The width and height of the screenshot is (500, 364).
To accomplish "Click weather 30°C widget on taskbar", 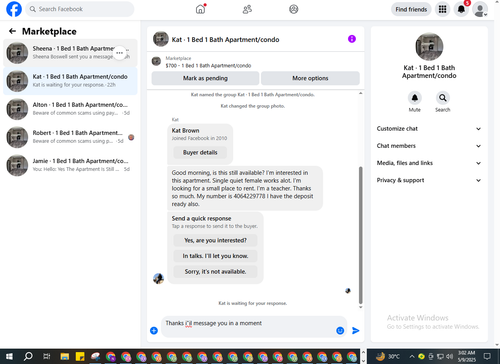I will pos(388,356).
